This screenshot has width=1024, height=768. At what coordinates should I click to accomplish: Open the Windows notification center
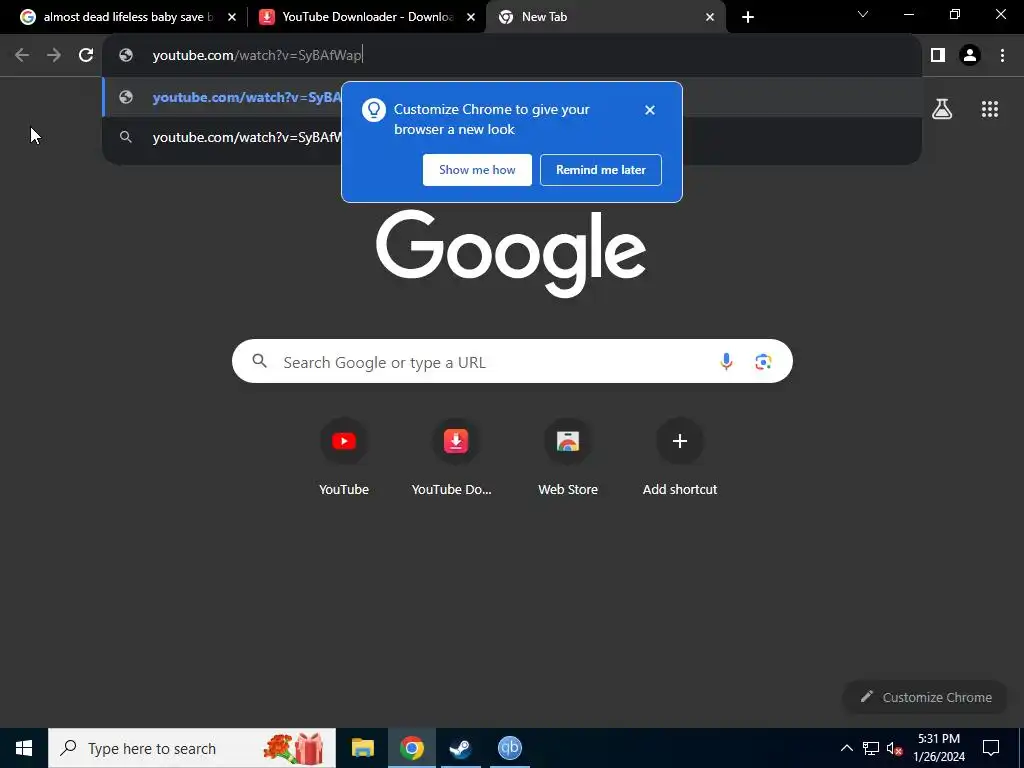(x=991, y=748)
